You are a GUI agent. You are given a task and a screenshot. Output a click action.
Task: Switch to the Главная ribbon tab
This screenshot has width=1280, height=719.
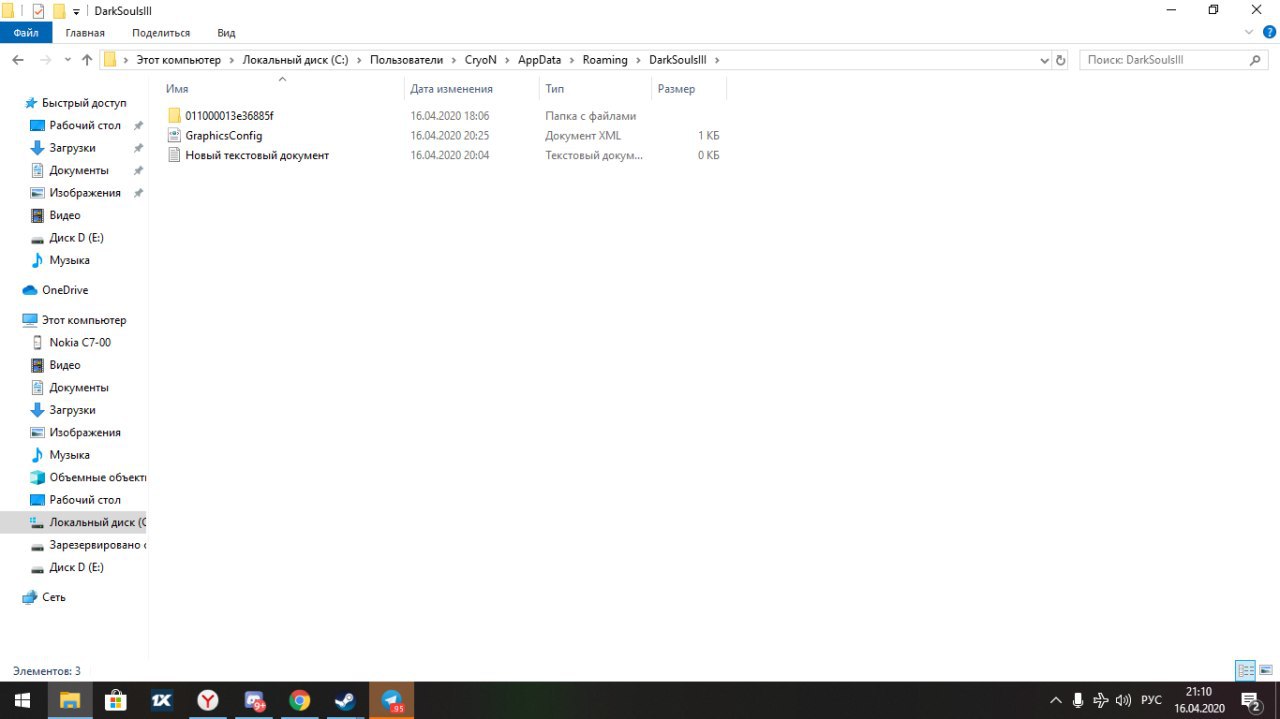(85, 33)
